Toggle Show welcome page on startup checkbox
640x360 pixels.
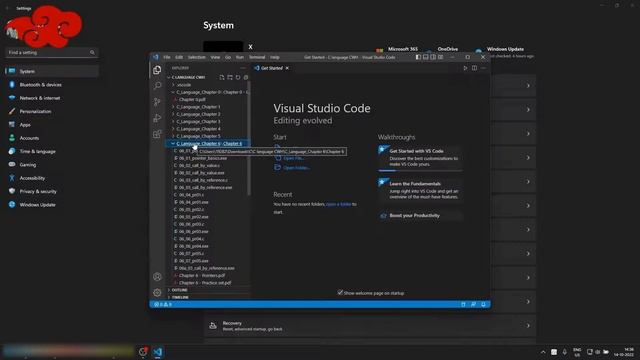(x=340, y=292)
